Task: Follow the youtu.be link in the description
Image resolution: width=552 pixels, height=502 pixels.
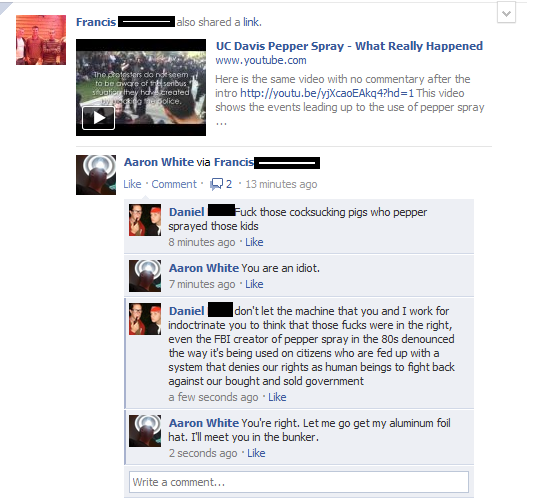Action: [327, 93]
